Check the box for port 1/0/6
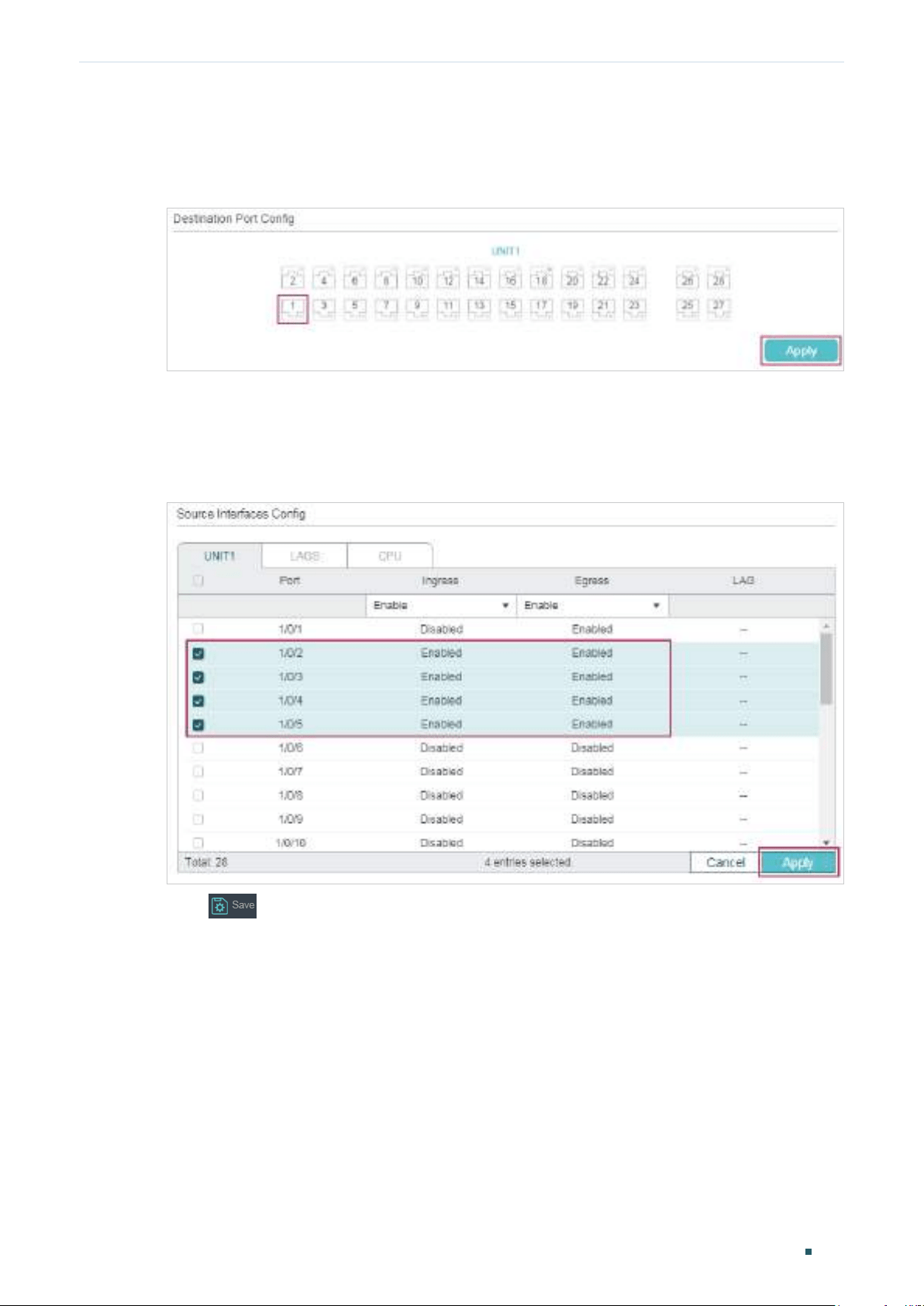 (x=198, y=748)
